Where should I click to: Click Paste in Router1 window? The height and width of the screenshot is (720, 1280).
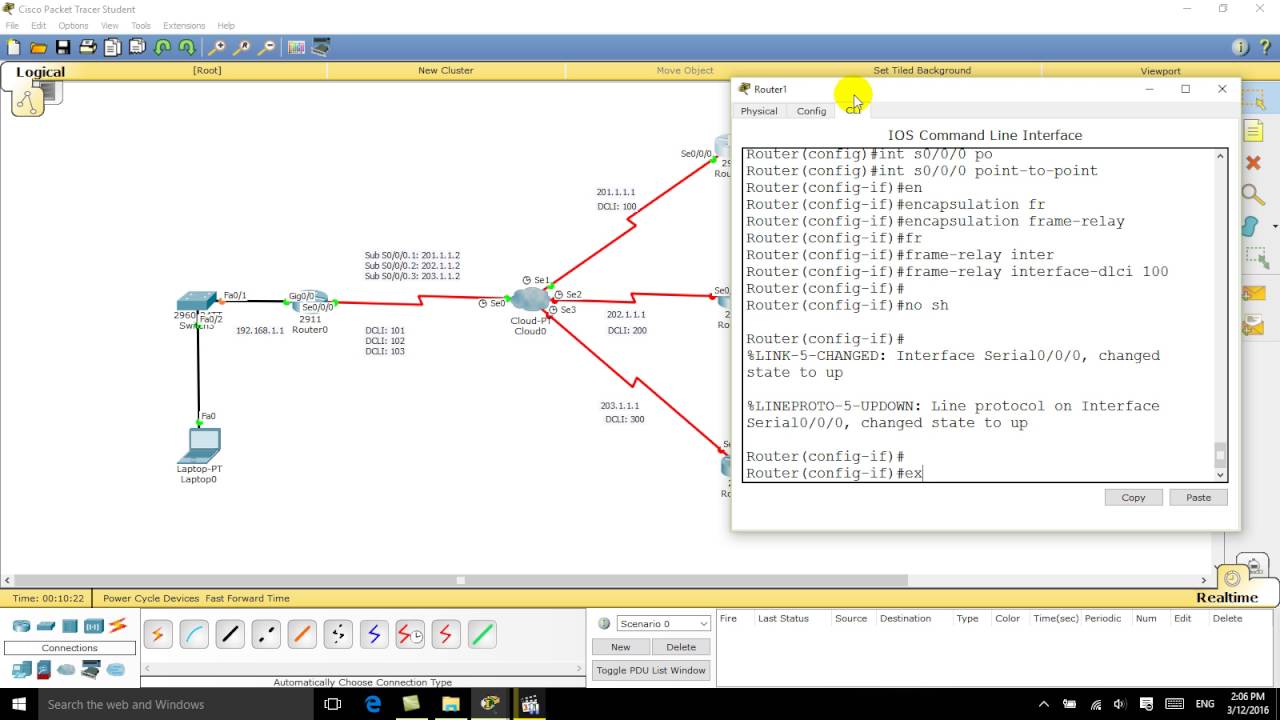click(1198, 497)
